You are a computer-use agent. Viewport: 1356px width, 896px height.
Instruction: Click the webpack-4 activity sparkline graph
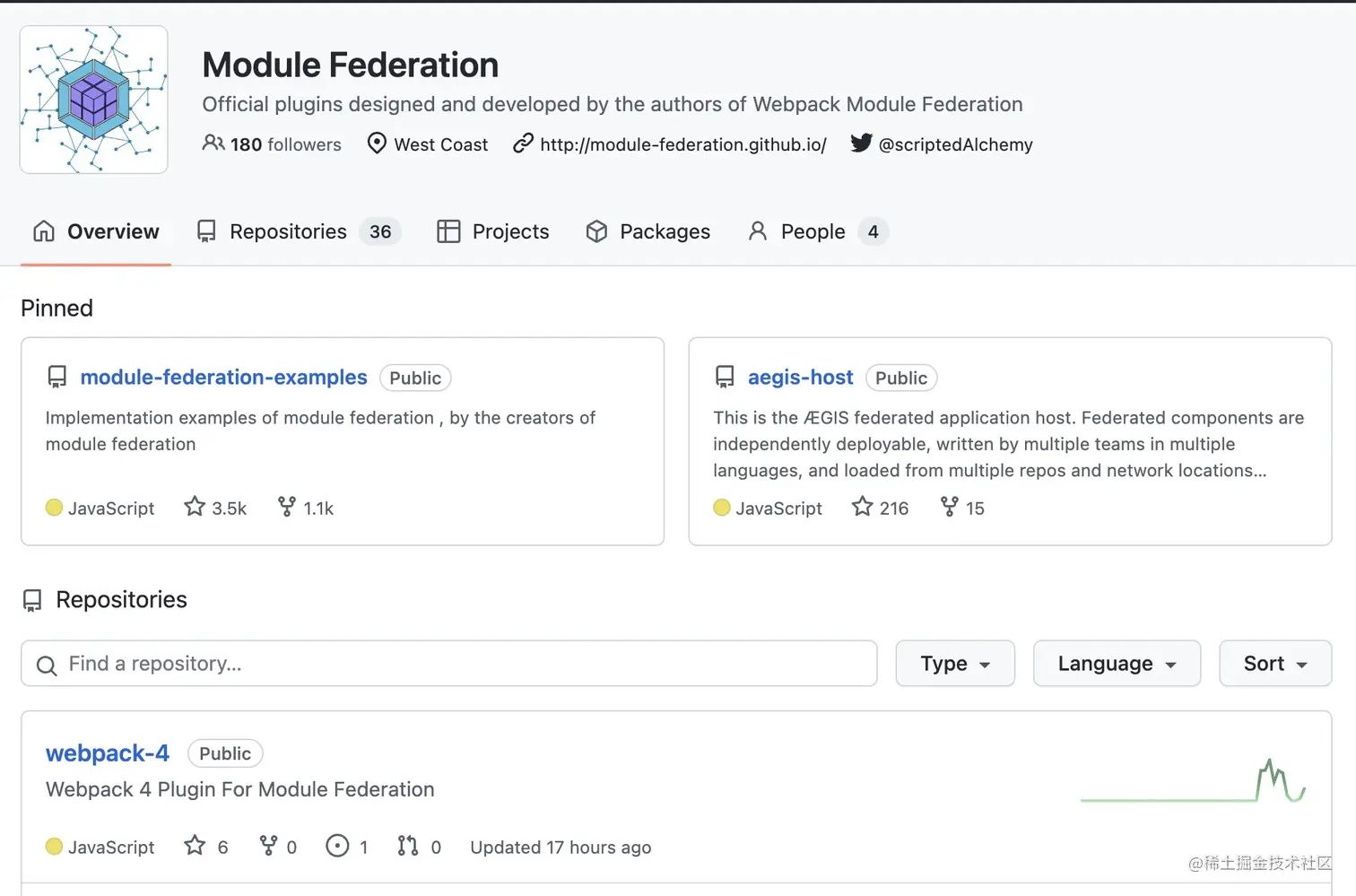pyautogui.click(x=1193, y=783)
